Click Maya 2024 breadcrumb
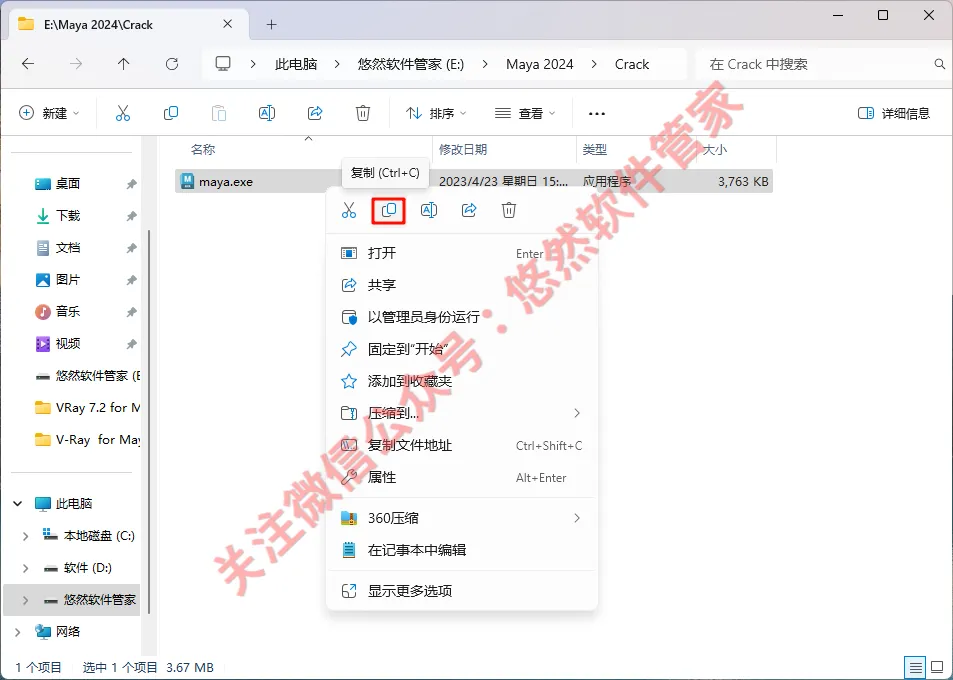 point(540,64)
